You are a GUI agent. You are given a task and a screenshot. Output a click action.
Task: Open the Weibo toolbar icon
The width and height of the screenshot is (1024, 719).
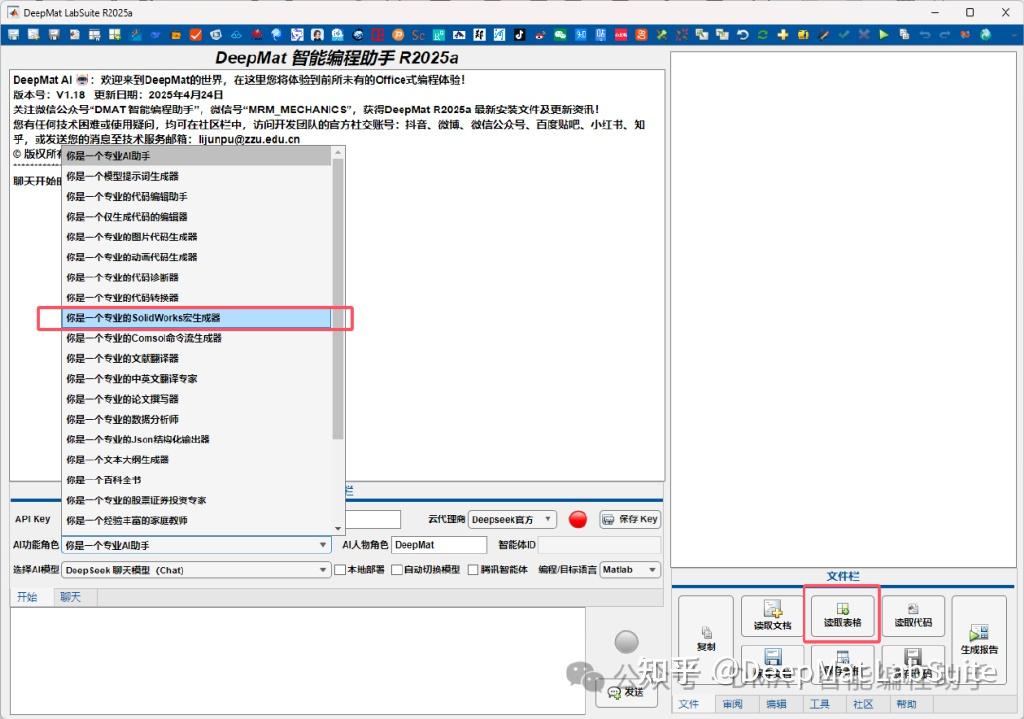pos(540,35)
